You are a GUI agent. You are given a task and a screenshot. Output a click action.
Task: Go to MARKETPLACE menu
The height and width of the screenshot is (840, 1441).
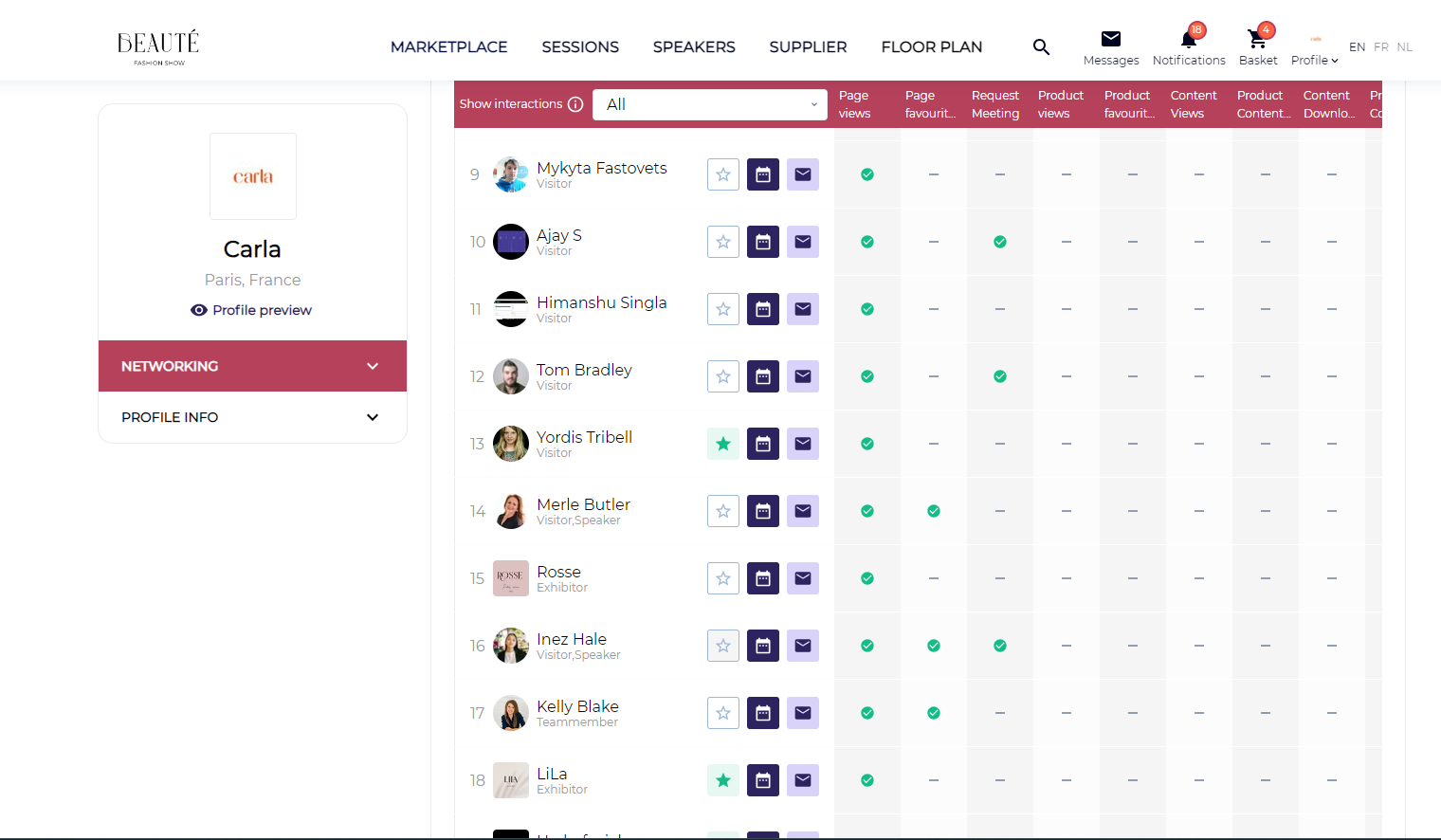tap(448, 46)
